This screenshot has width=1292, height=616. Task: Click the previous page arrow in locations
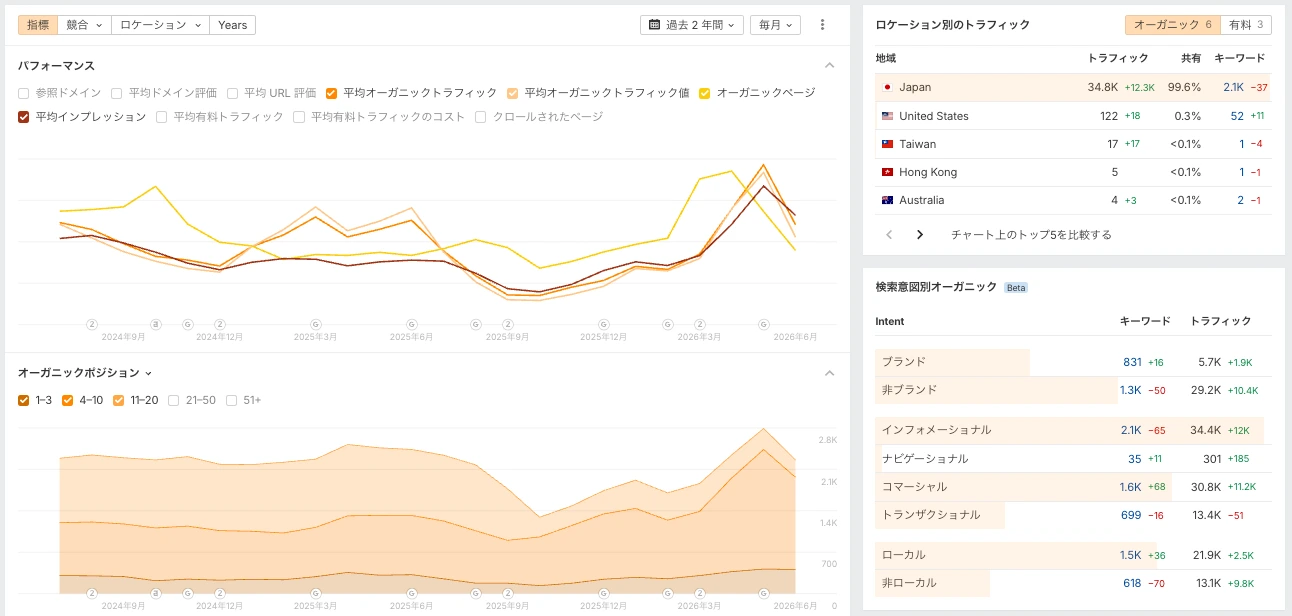(x=888, y=235)
